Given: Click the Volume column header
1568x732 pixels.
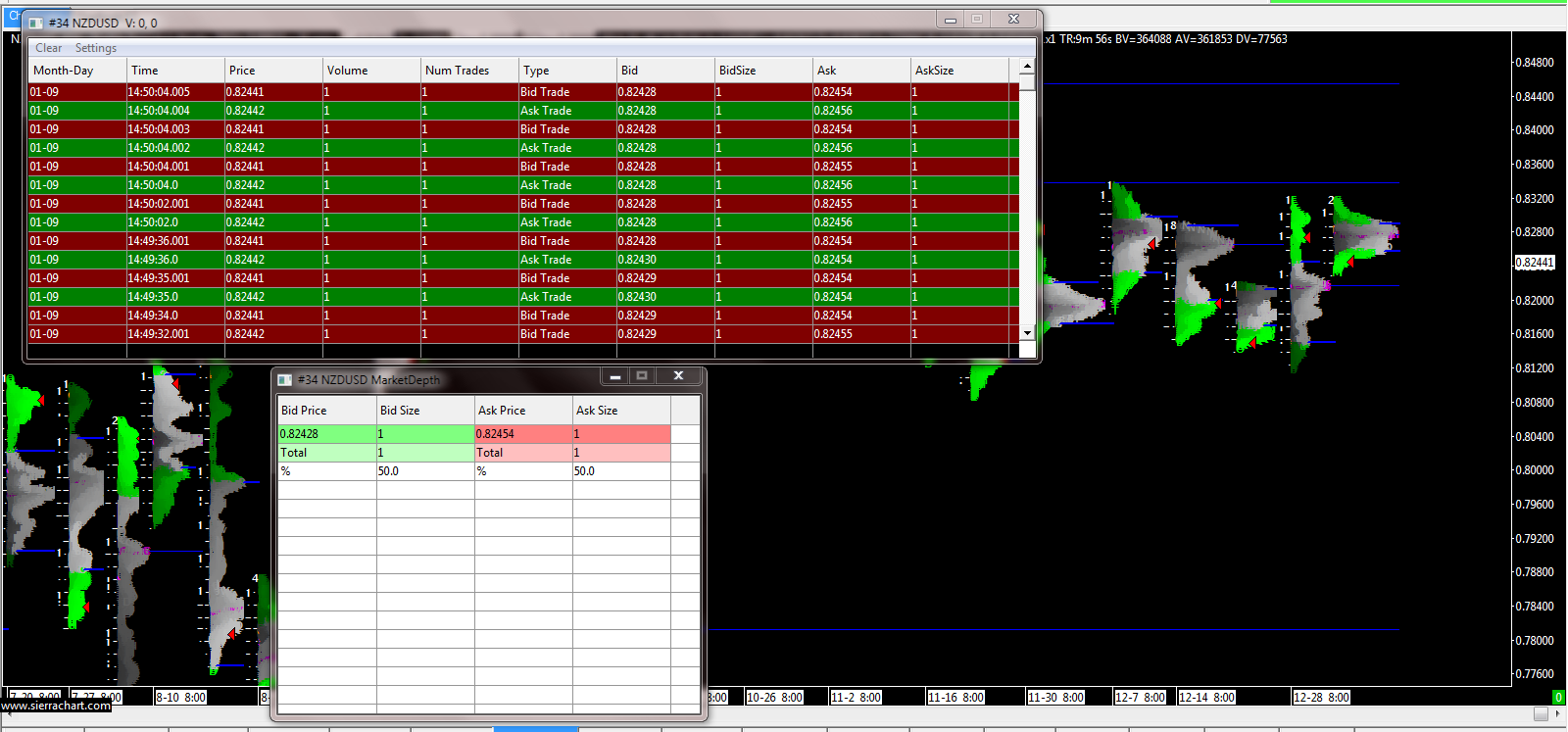Looking at the screenshot, I should 372,71.
